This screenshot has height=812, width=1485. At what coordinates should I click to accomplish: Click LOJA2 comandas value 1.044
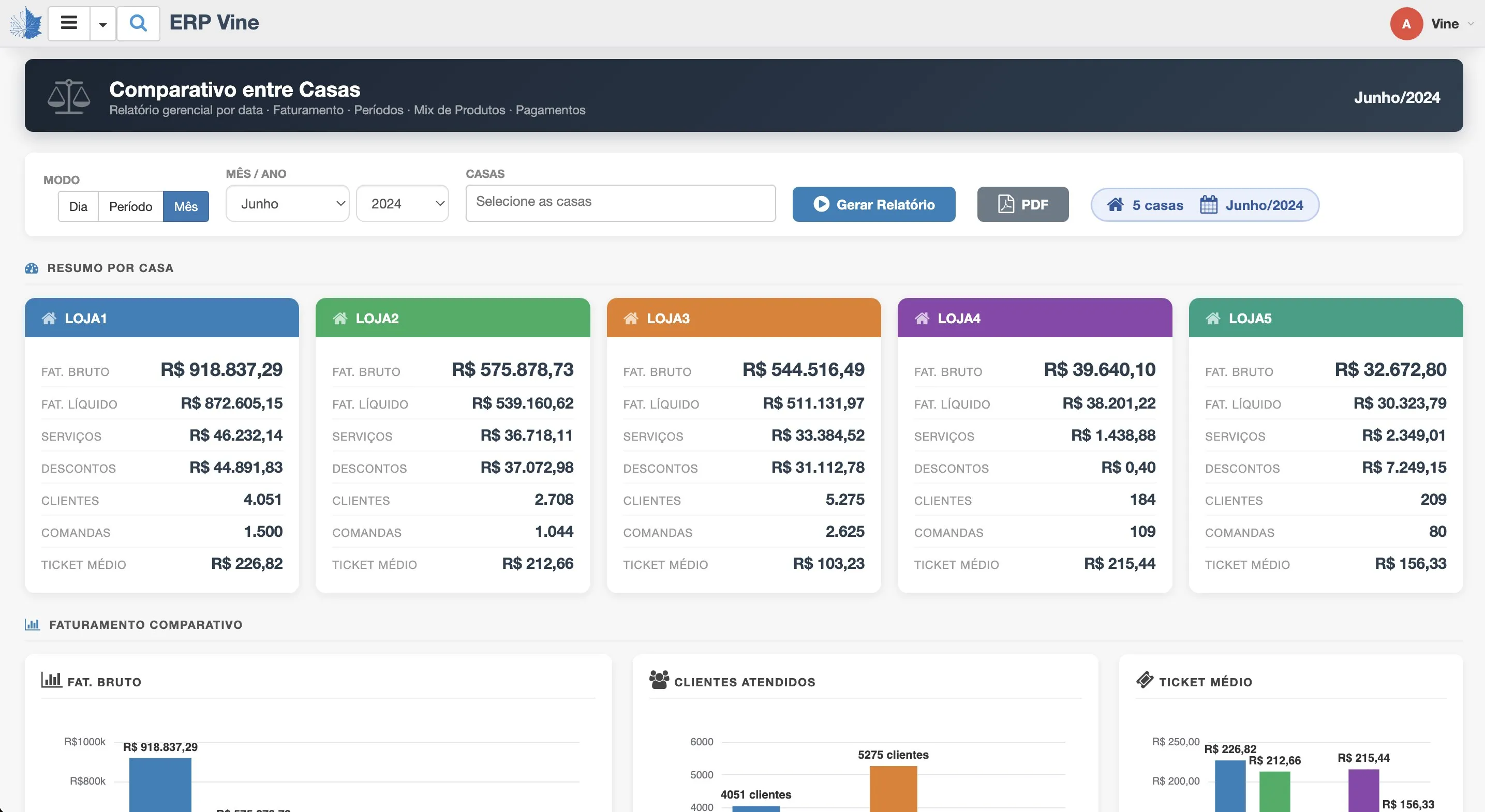(x=554, y=531)
